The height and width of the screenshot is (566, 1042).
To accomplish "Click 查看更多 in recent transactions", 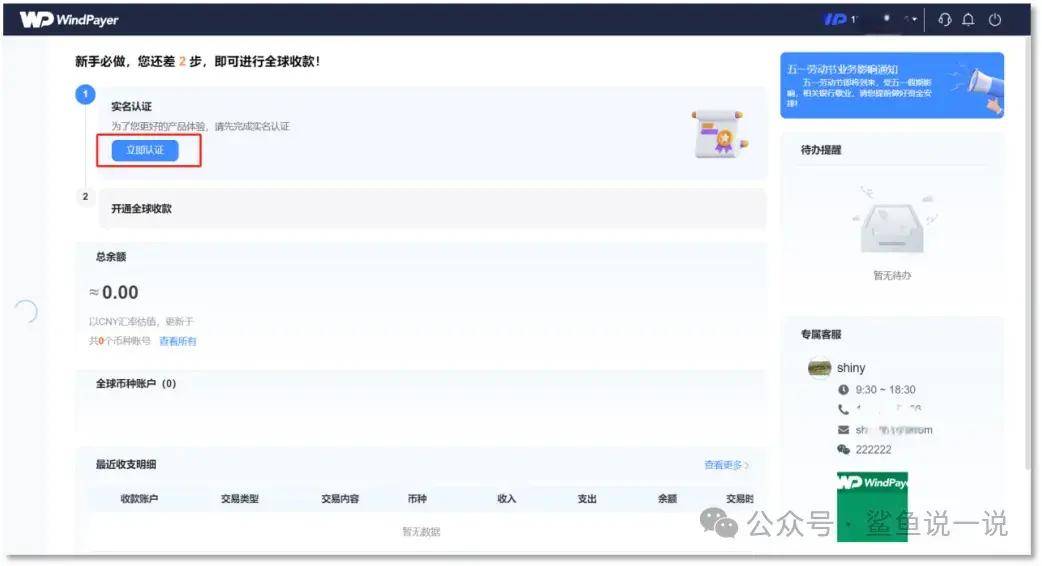I will (726, 465).
